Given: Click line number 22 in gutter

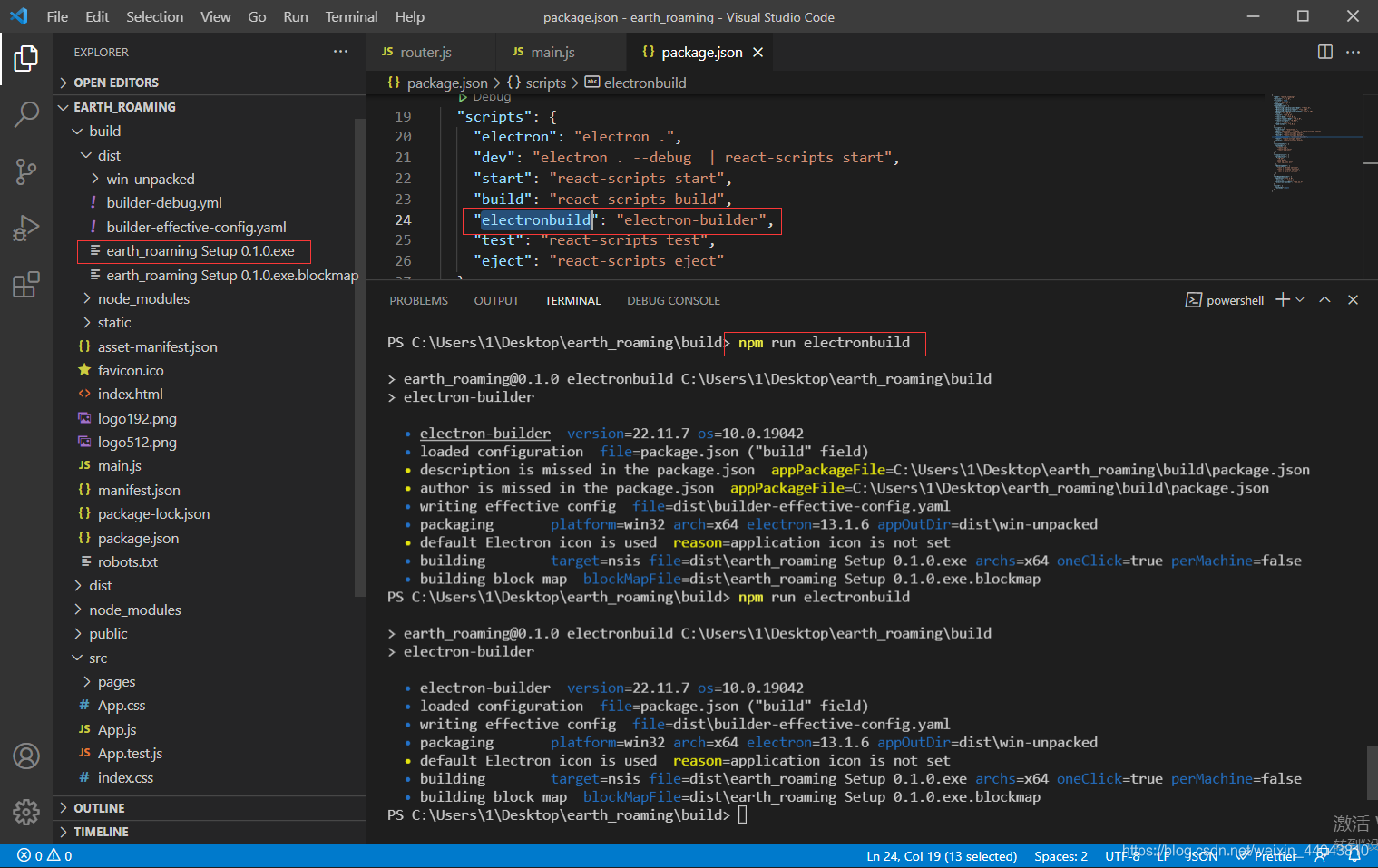Looking at the screenshot, I should point(403,178).
